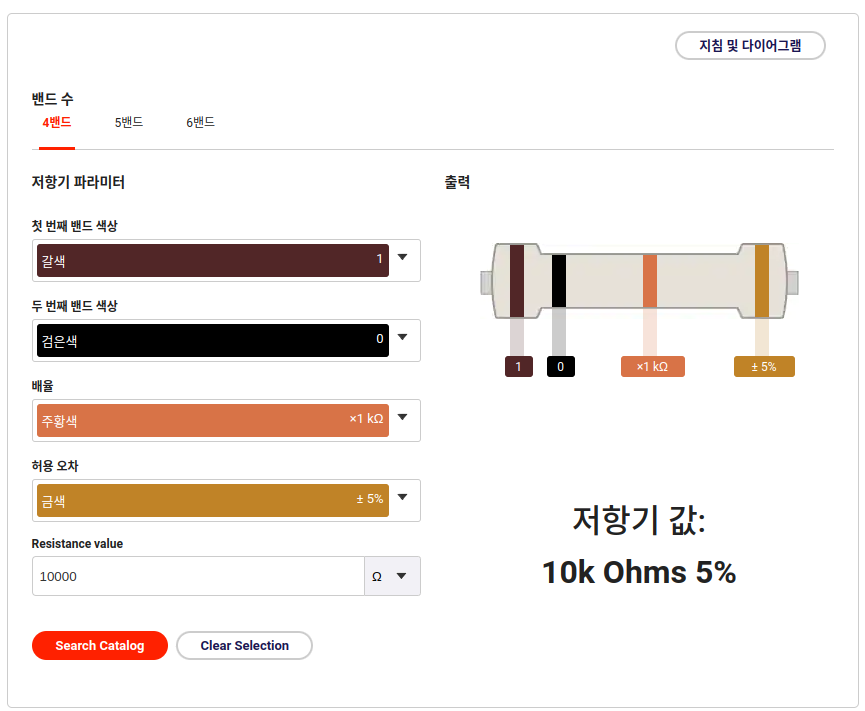Focus the Resistance value input field
Screen dimensions: 865x711
pos(199,576)
